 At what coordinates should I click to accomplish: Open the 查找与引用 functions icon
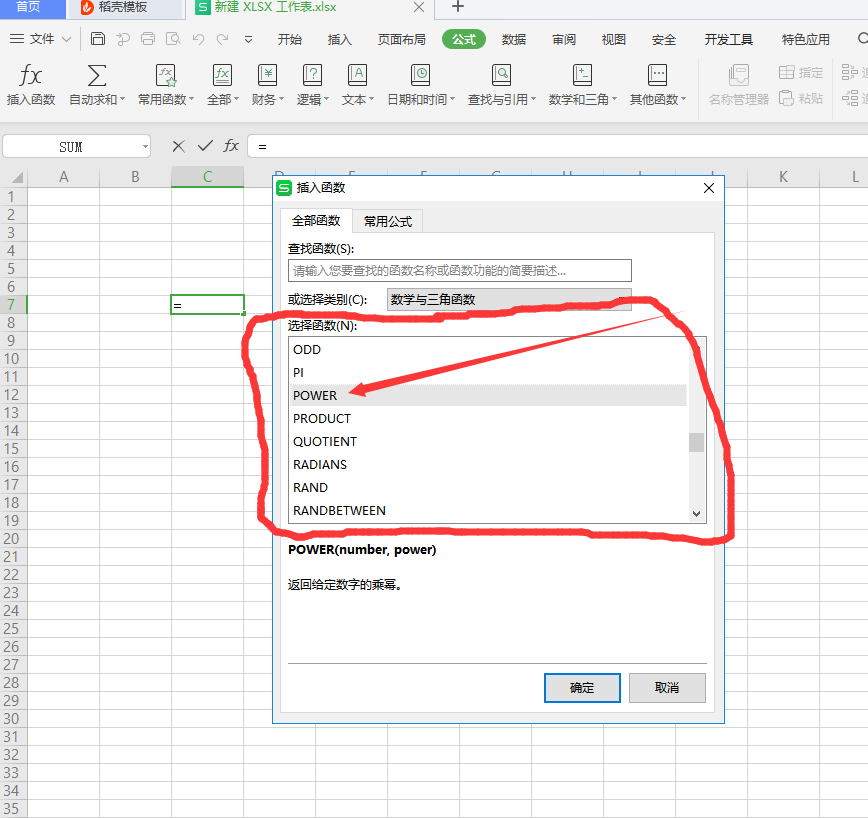pos(501,76)
